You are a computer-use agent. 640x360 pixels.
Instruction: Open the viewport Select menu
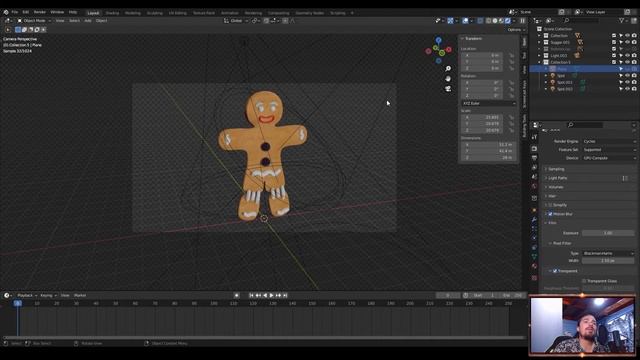74,20
